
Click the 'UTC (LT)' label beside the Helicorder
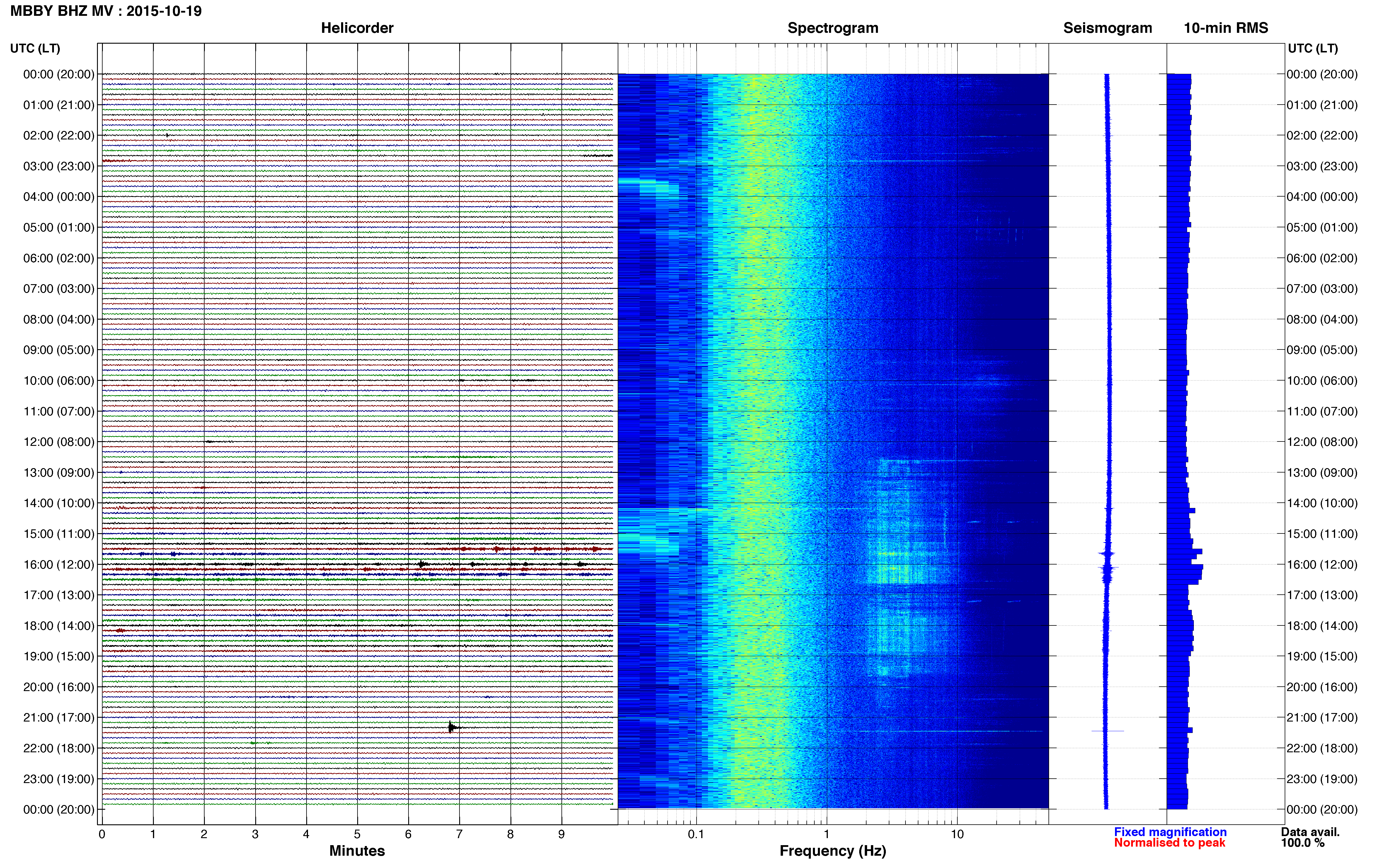35,48
